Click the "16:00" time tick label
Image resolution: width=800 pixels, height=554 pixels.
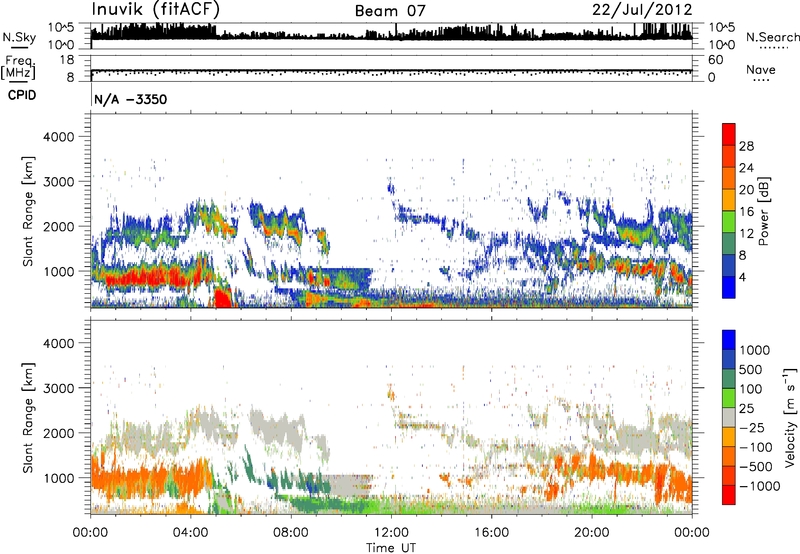[x=491, y=532]
